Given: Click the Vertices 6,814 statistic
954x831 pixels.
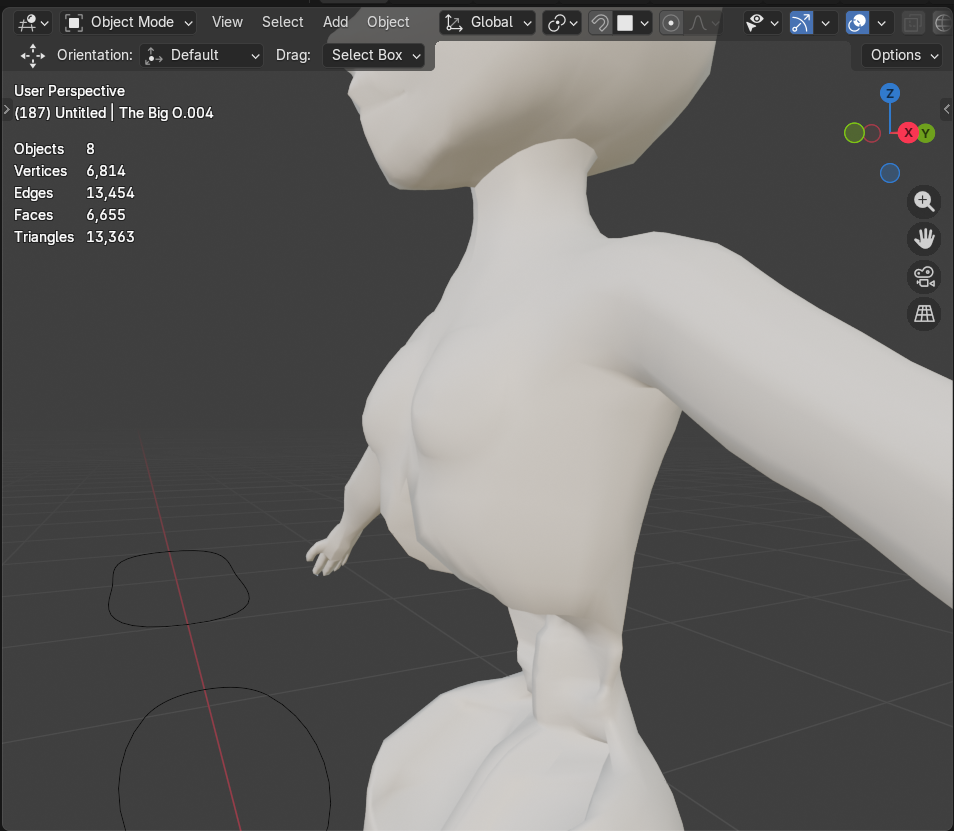Looking at the screenshot, I should (x=69, y=171).
